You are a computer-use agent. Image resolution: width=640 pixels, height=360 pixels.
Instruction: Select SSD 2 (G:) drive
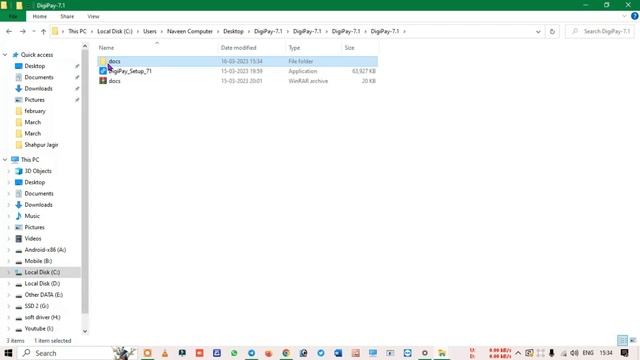[36, 306]
